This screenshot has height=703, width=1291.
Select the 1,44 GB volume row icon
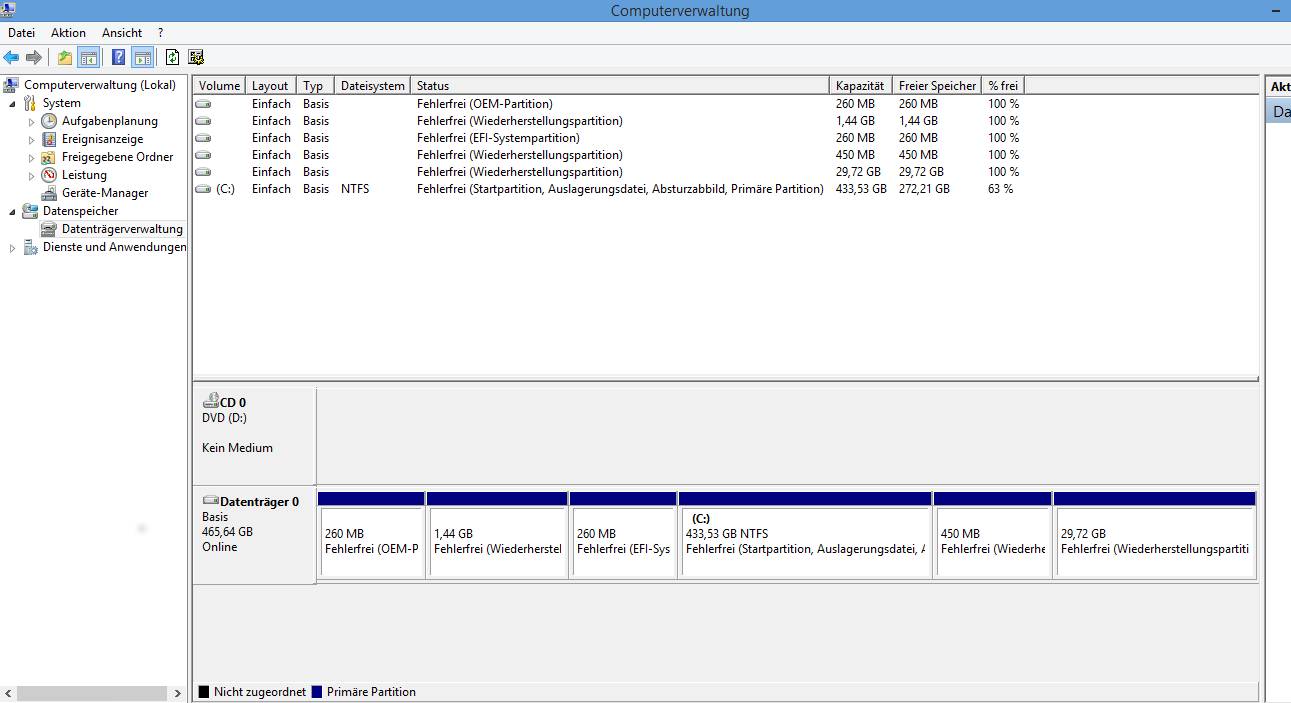click(204, 121)
